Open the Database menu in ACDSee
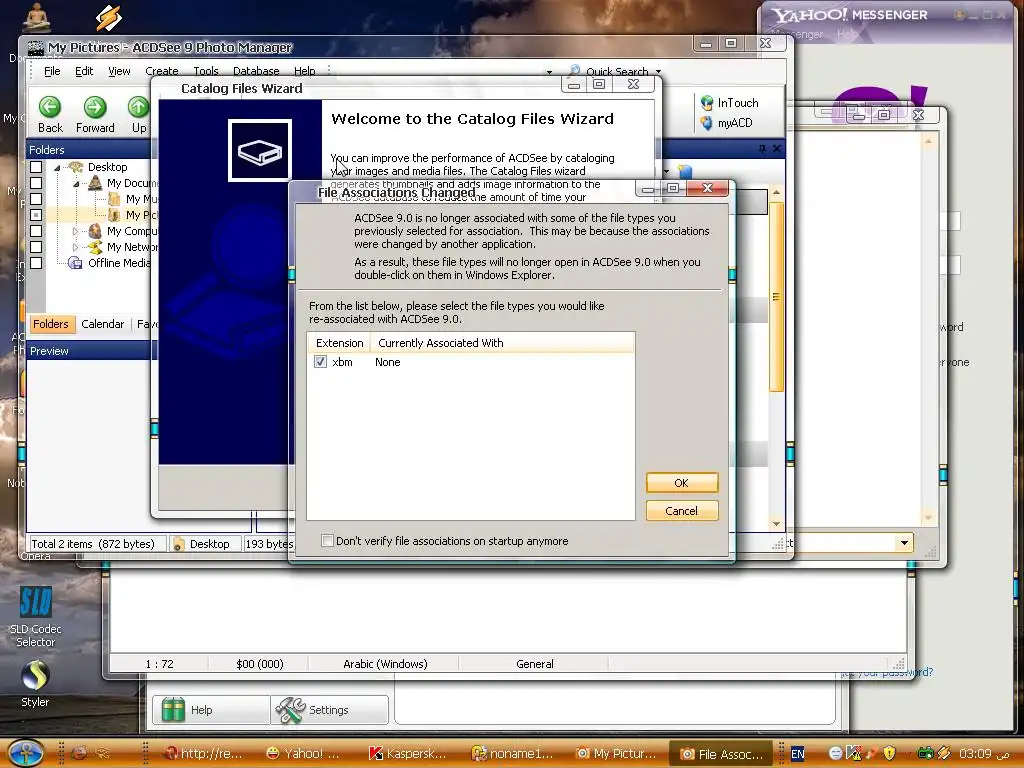The image size is (1024, 768). pos(256,71)
